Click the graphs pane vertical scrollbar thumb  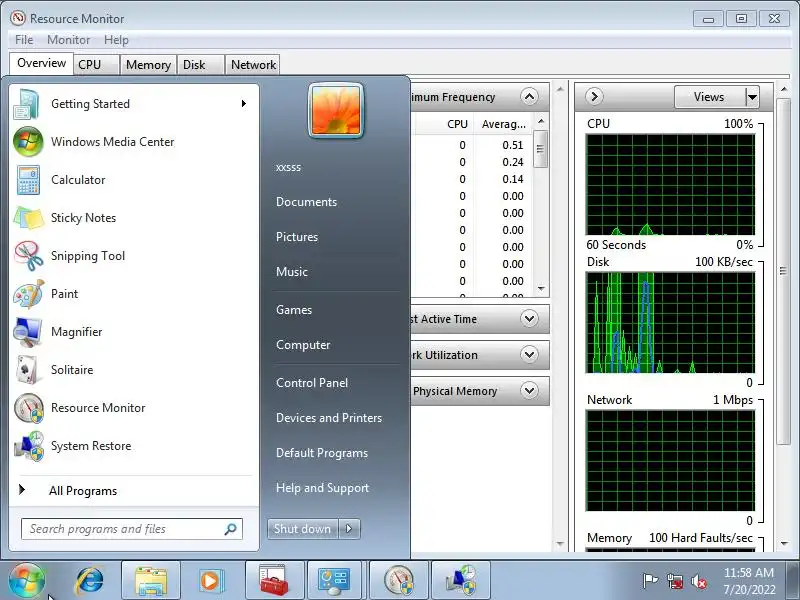point(783,271)
